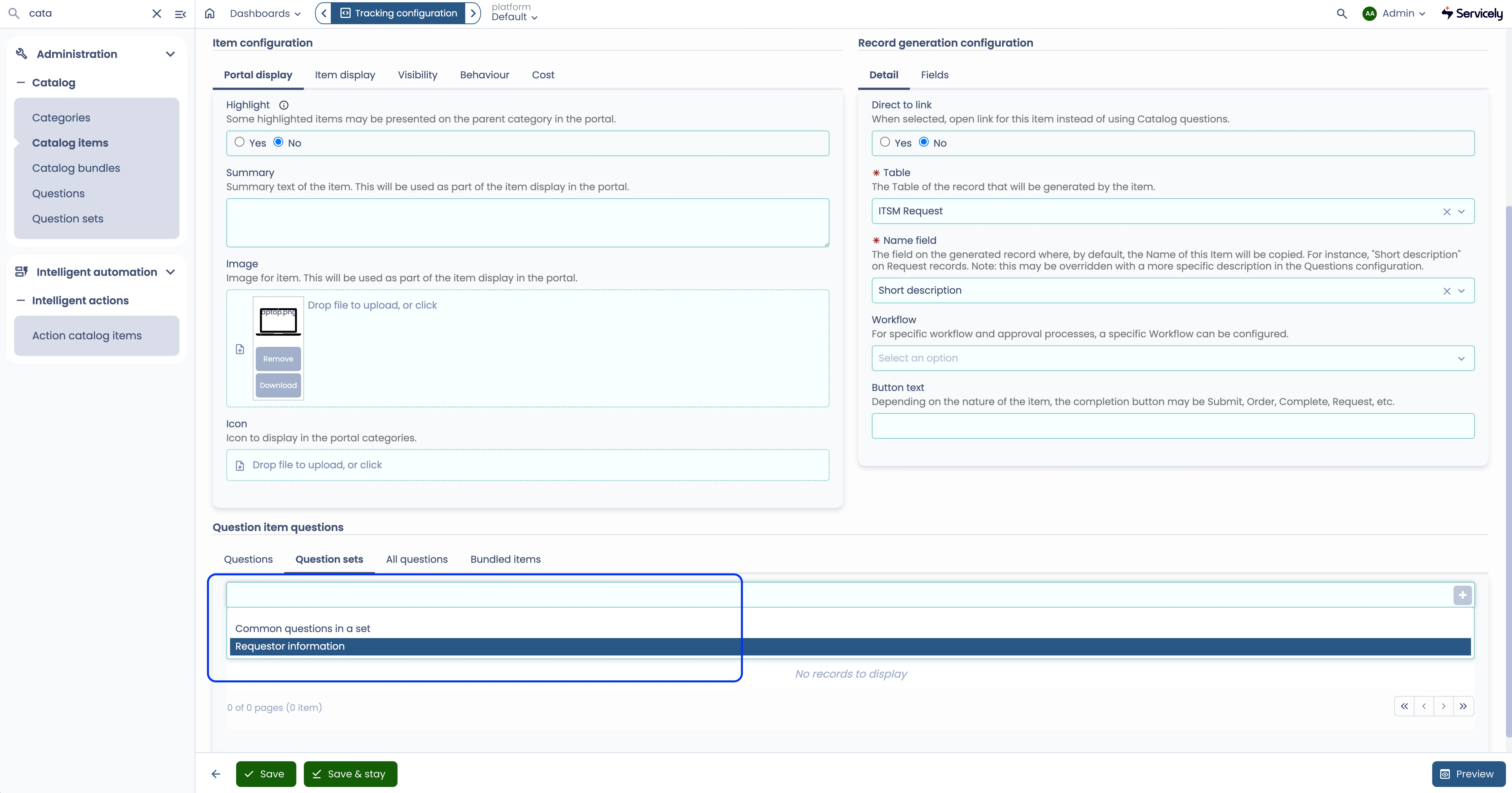The height and width of the screenshot is (793, 1512).
Task: Show the Highlight info tooltip icon
Action: [283, 105]
